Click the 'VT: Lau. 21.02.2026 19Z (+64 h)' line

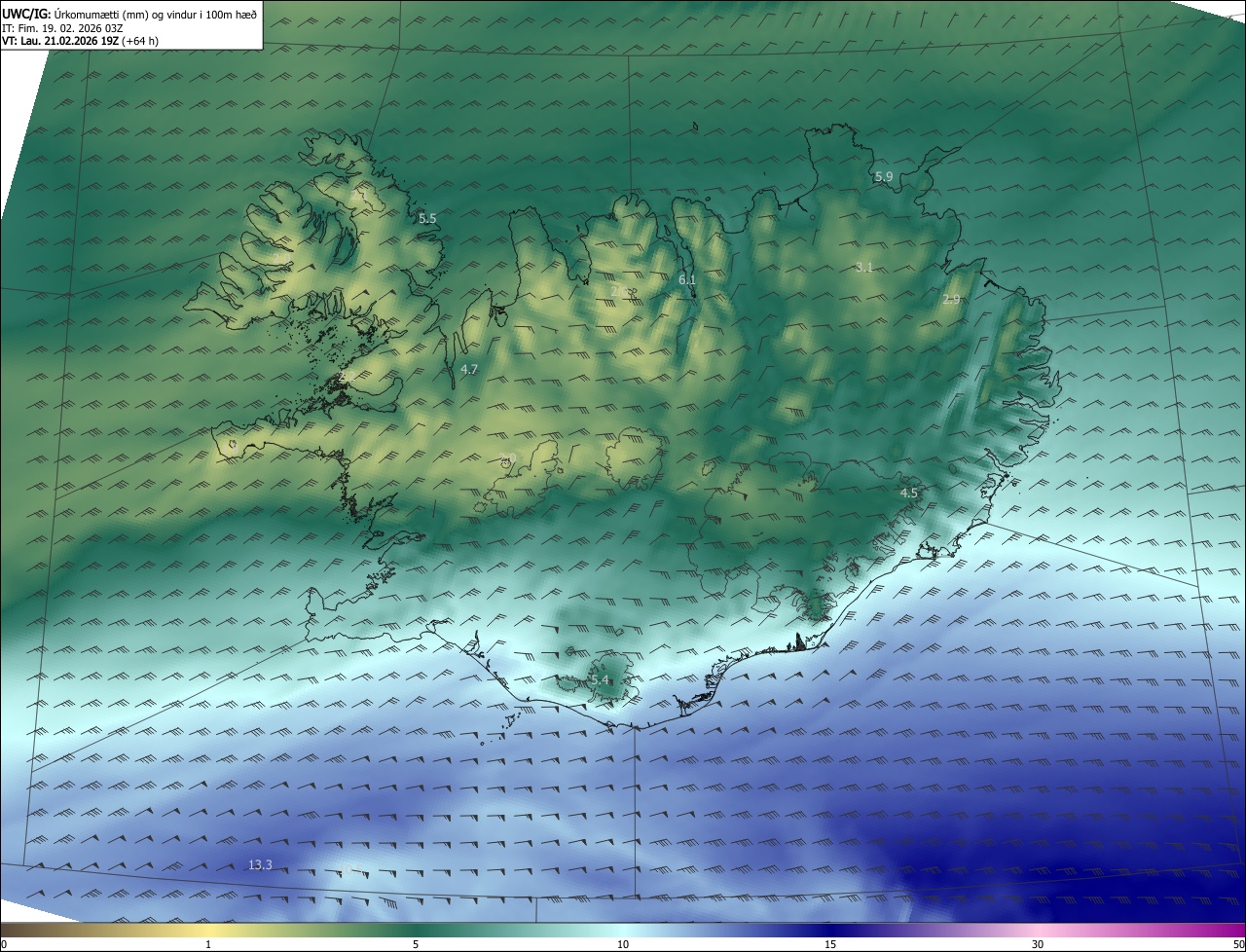coord(80,41)
